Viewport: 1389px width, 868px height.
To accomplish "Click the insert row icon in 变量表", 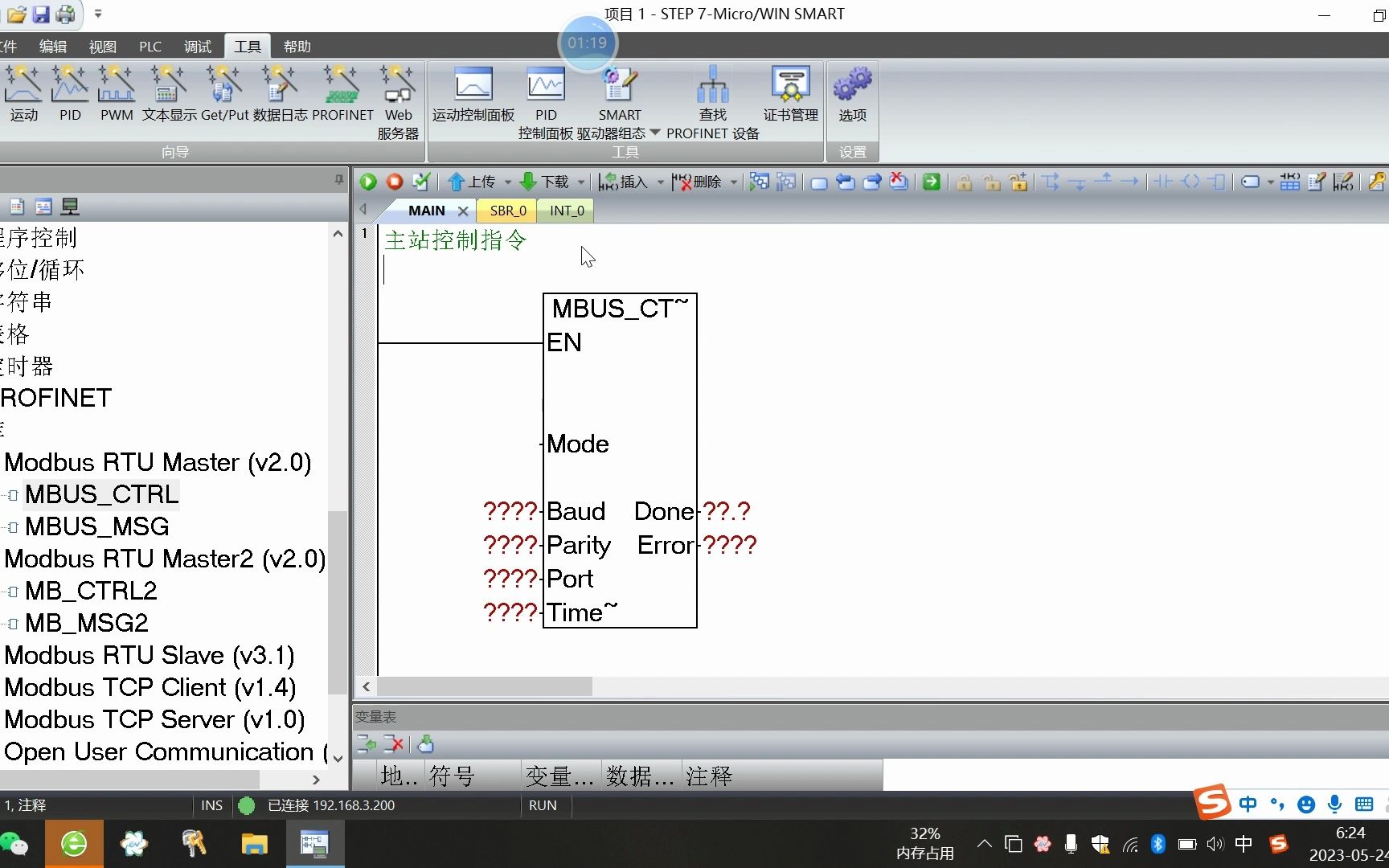I will (x=367, y=744).
